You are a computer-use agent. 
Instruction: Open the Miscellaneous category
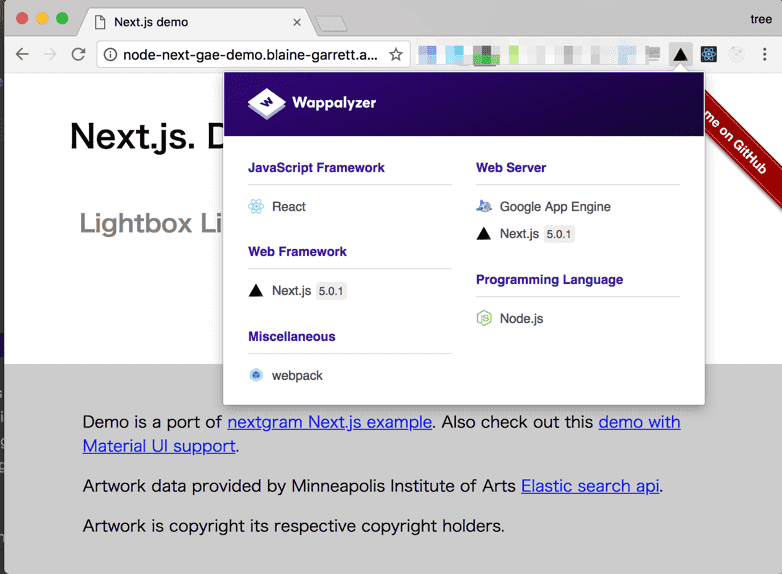click(292, 337)
